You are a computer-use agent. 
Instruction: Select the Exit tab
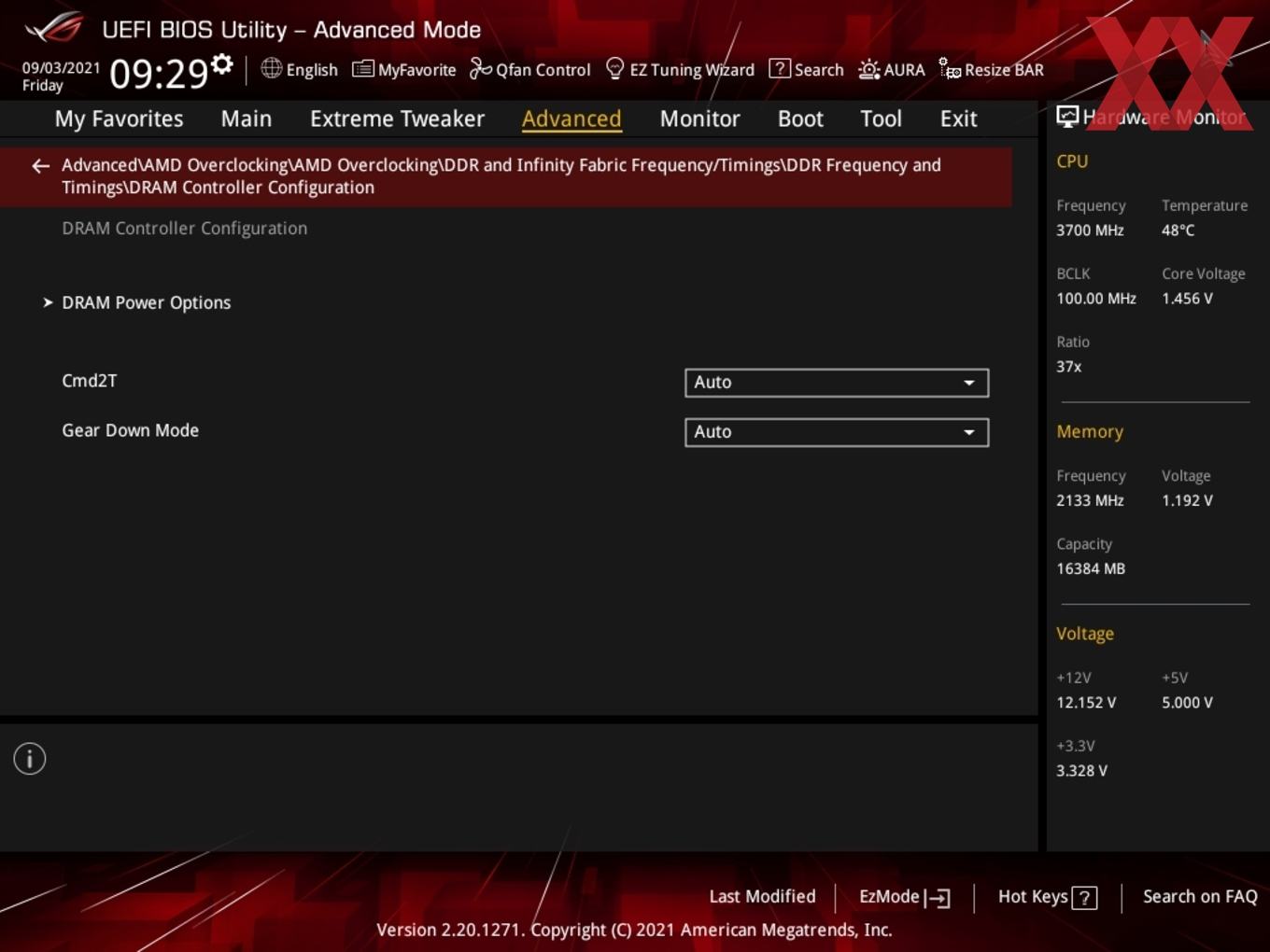958,119
